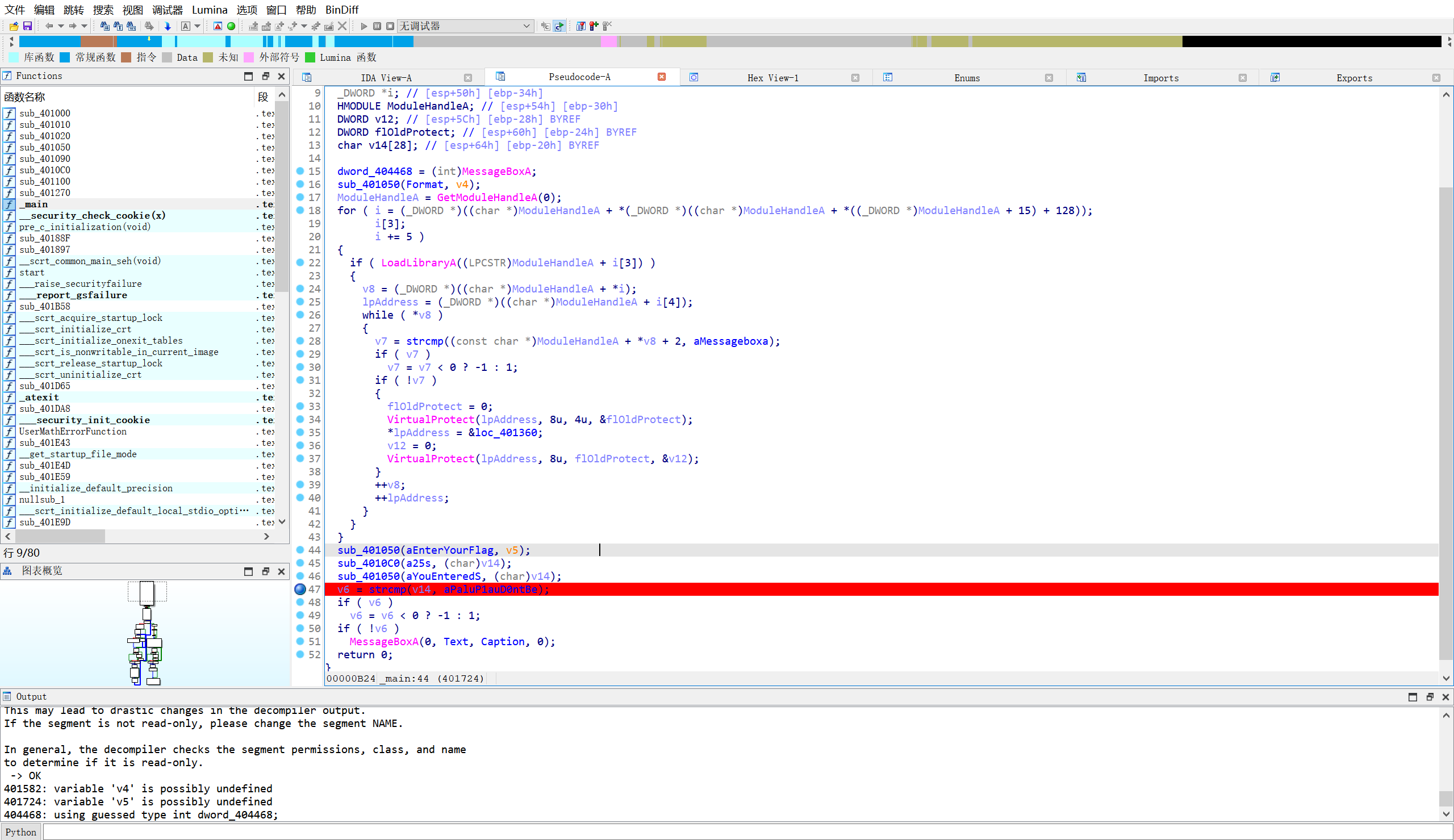Toggle the breakpoint on line 47
This screenshot has height=840, width=1454.
300,589
